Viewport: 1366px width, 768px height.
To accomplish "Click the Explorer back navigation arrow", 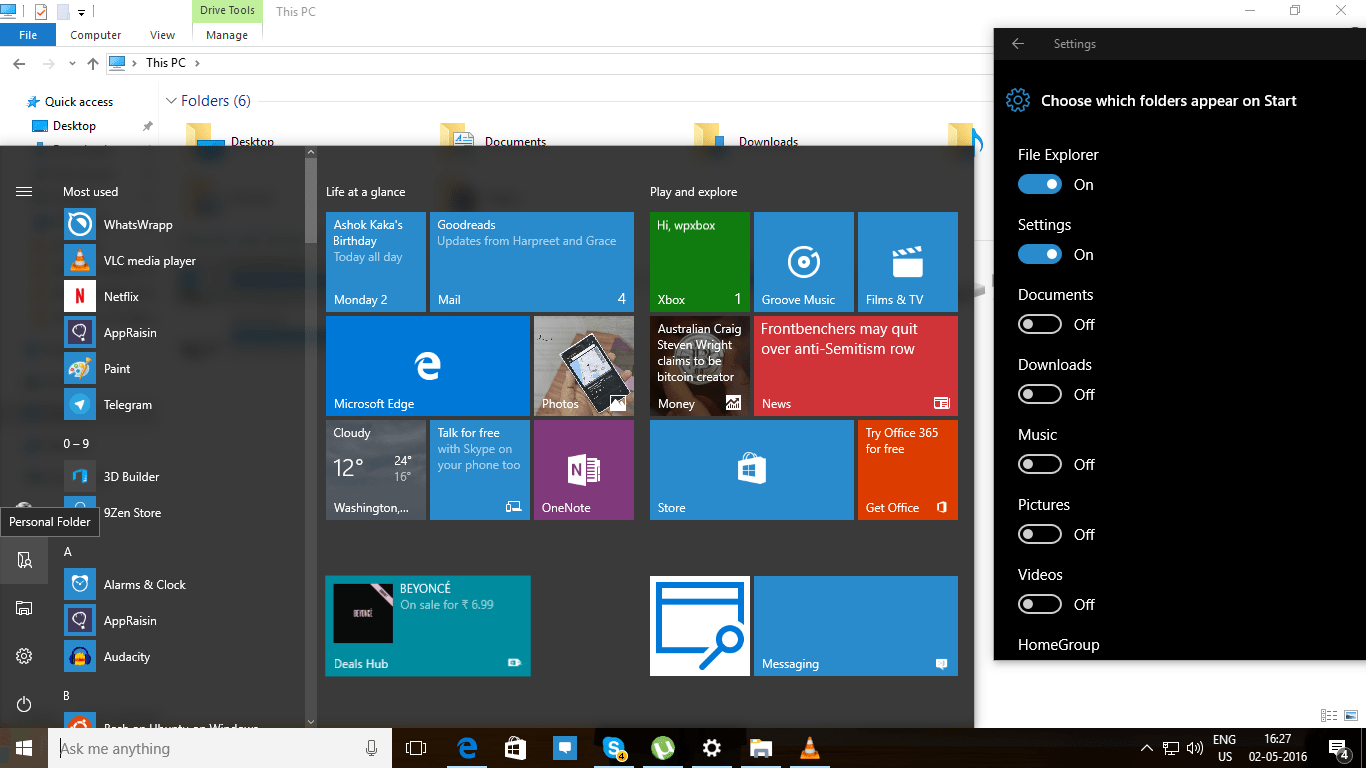I will click(x=19, y=63).
